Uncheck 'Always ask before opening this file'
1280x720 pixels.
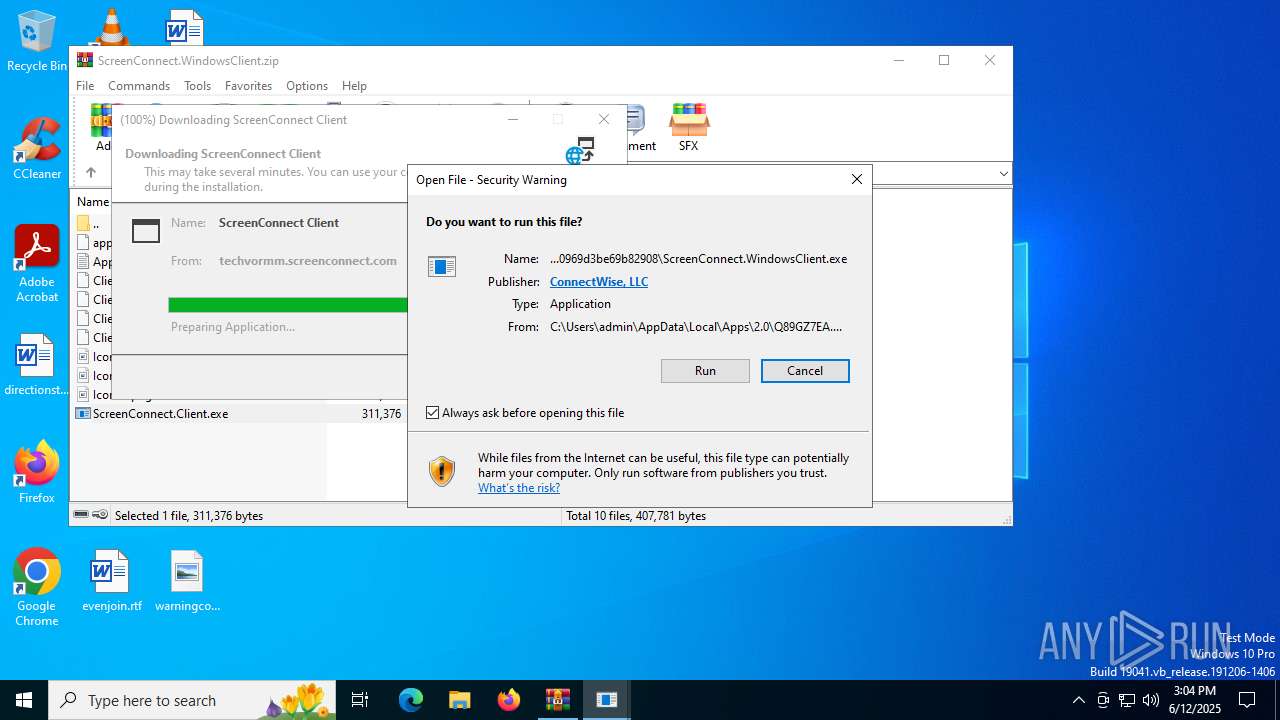tap(433, 413)
